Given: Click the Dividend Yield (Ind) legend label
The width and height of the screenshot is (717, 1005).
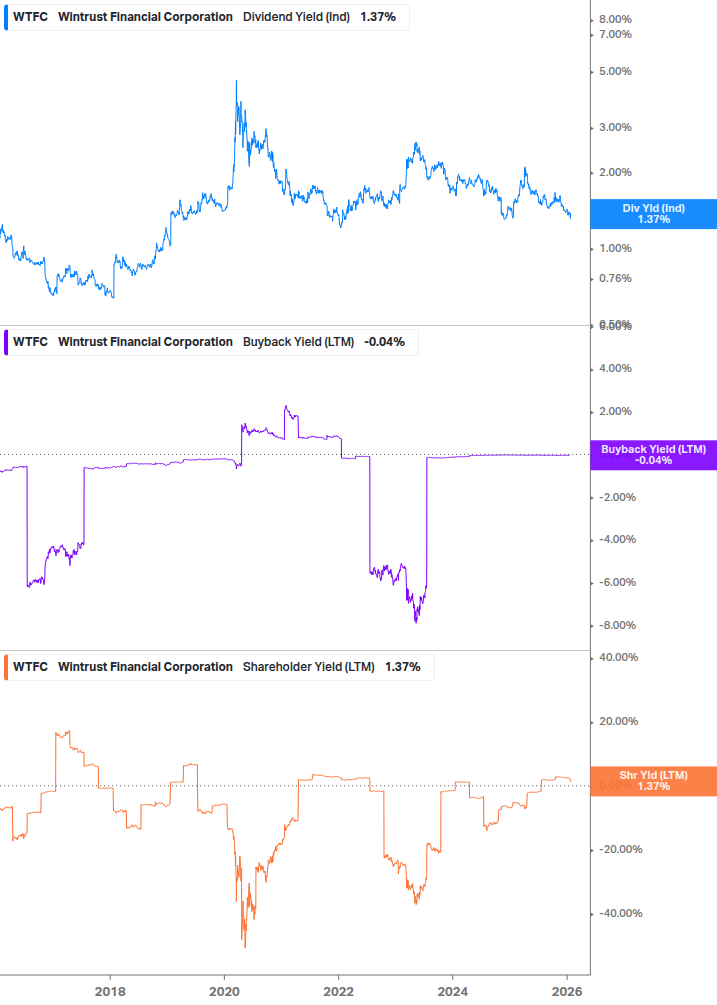Looking at the screenshot, I should pyautogui.click(x=297, y=17).
